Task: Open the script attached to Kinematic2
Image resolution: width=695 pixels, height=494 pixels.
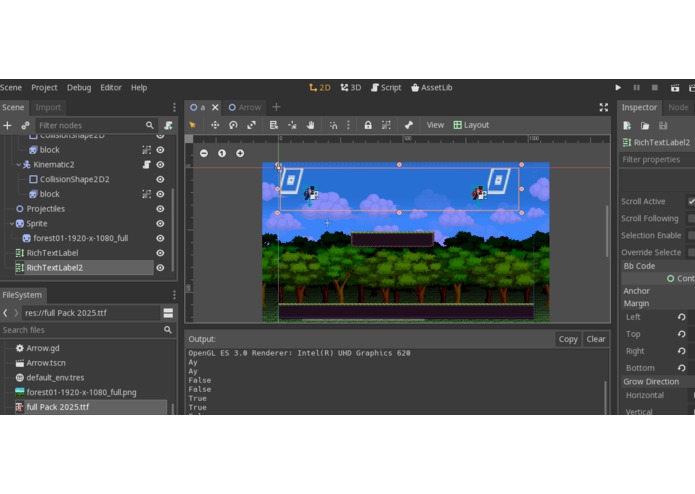Action: tap(146, 165)
